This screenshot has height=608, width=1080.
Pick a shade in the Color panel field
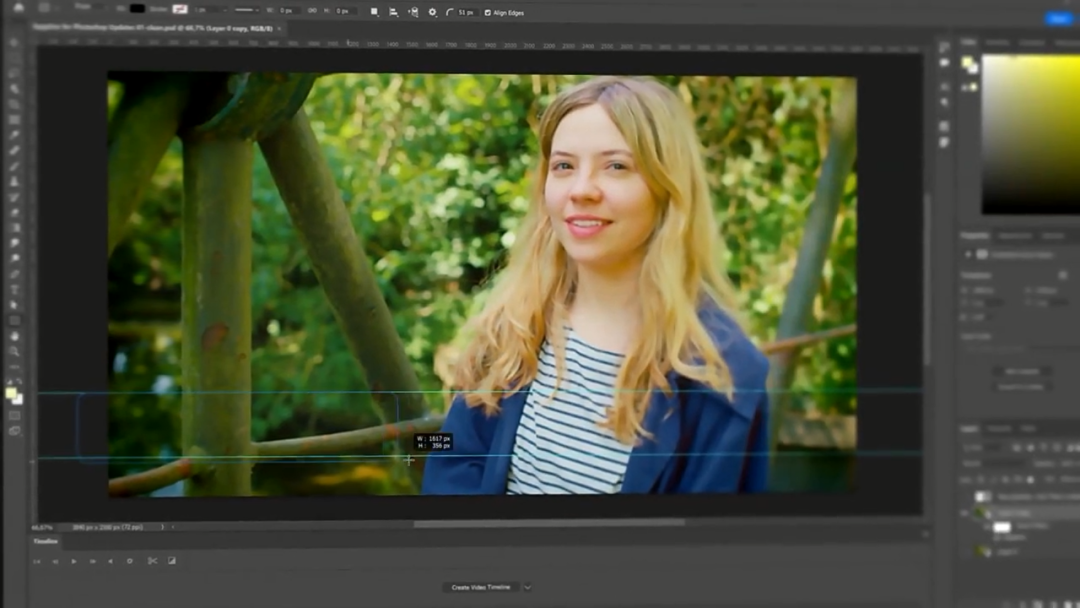tap(1031, 135)
